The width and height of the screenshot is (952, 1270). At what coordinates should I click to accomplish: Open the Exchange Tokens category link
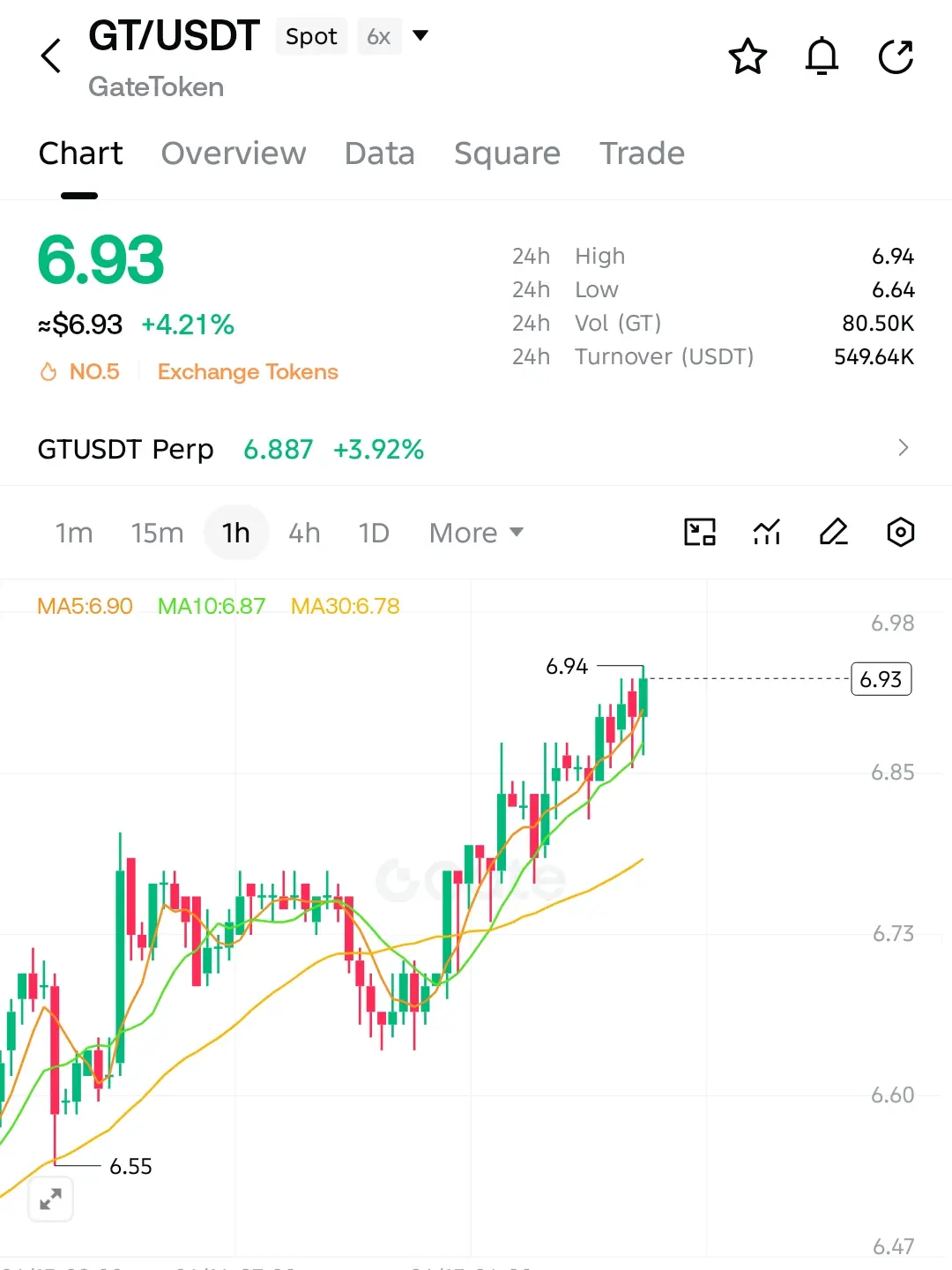coord(248,372)
